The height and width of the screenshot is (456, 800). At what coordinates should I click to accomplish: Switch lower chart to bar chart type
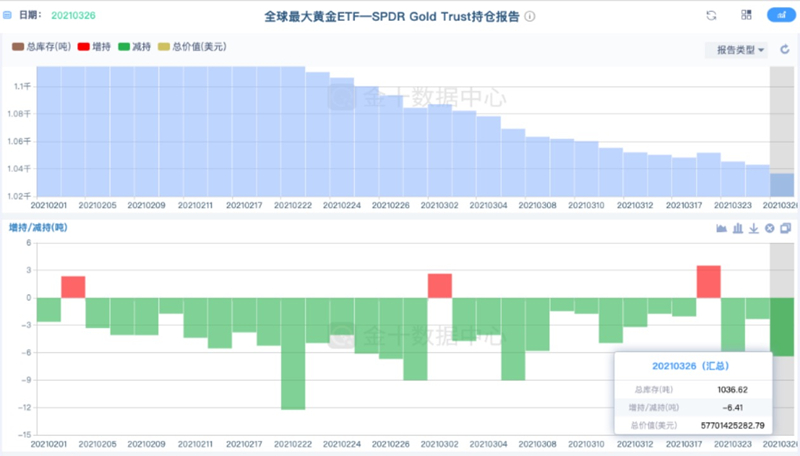(738, 228)
